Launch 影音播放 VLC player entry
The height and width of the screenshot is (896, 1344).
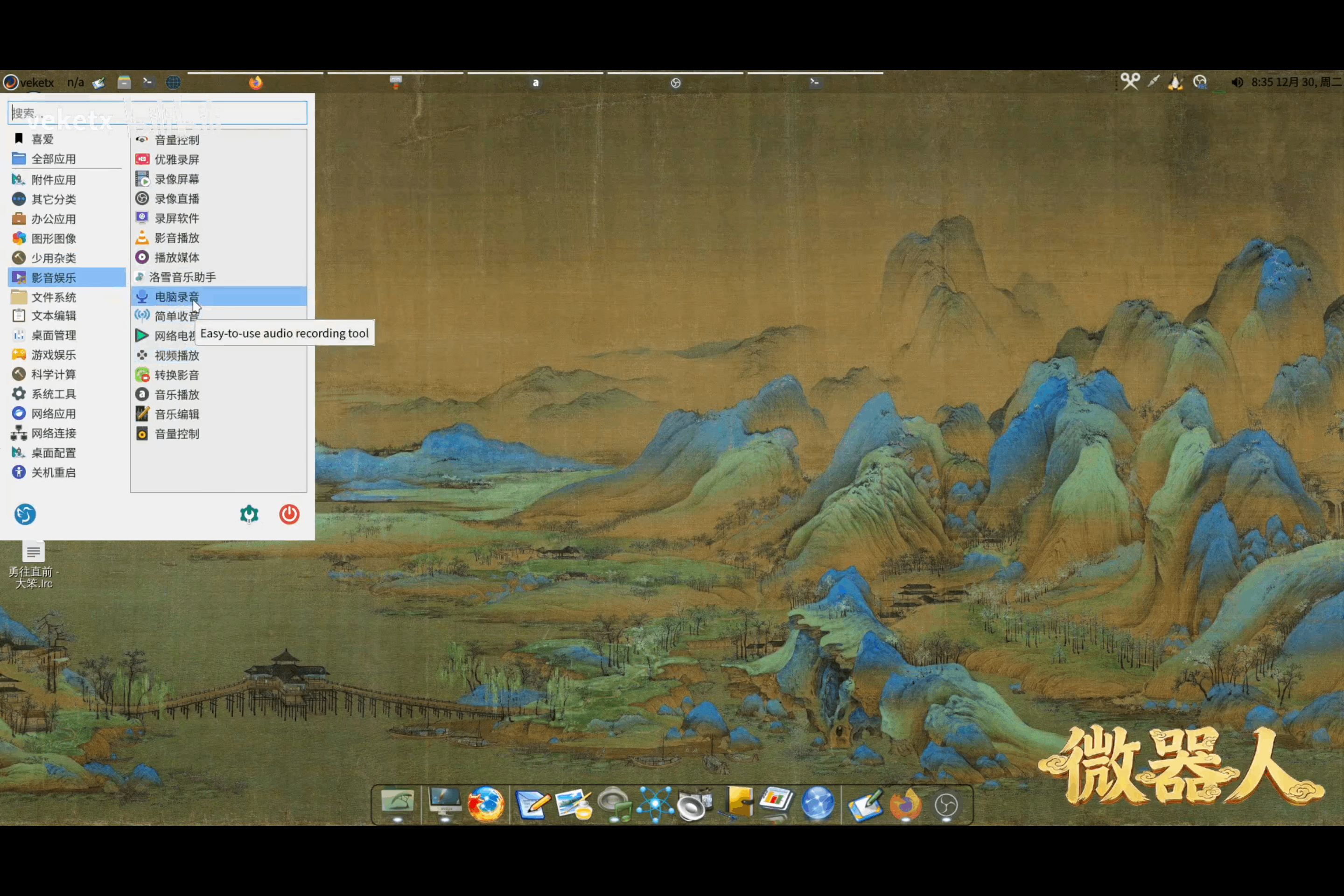(219, 238)
